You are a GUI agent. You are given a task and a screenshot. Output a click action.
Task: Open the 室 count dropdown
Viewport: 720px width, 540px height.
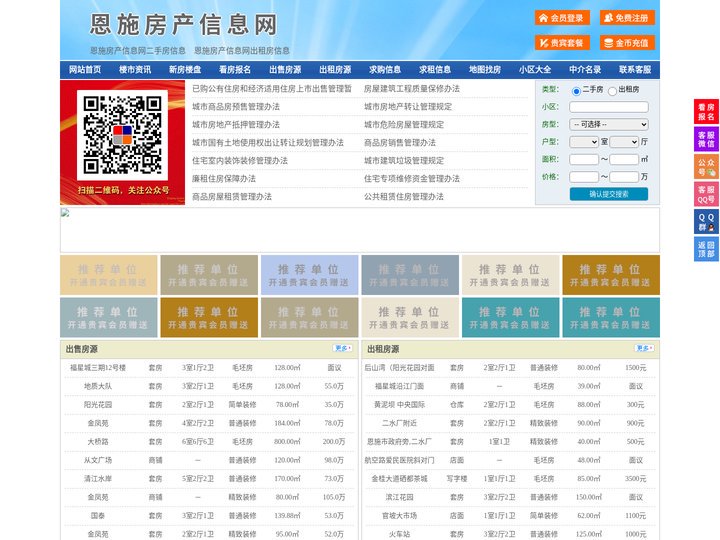(584, 142)
